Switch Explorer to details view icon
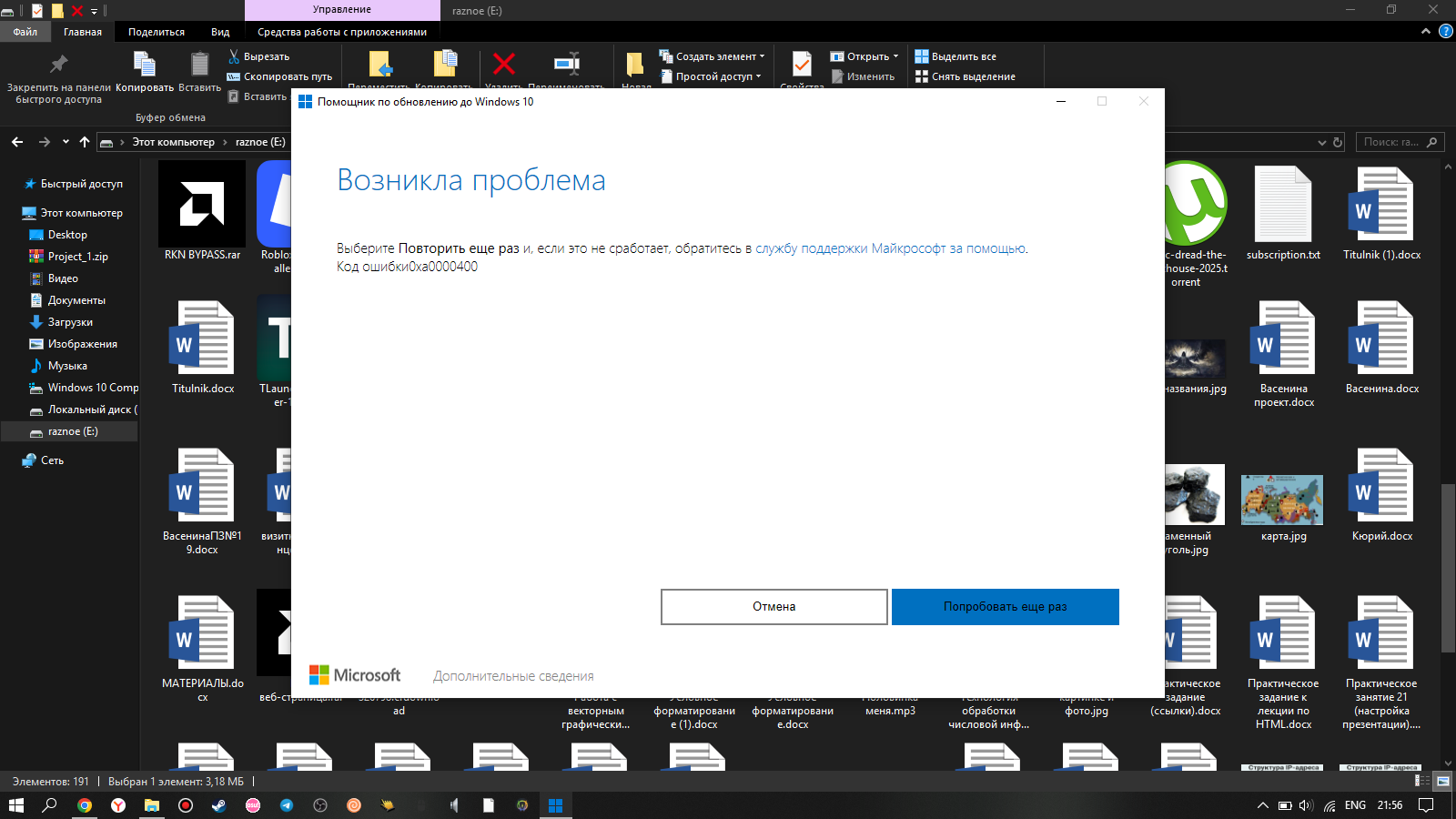The width and height of the screenshot is (1456, 819). coord(1422,781)
